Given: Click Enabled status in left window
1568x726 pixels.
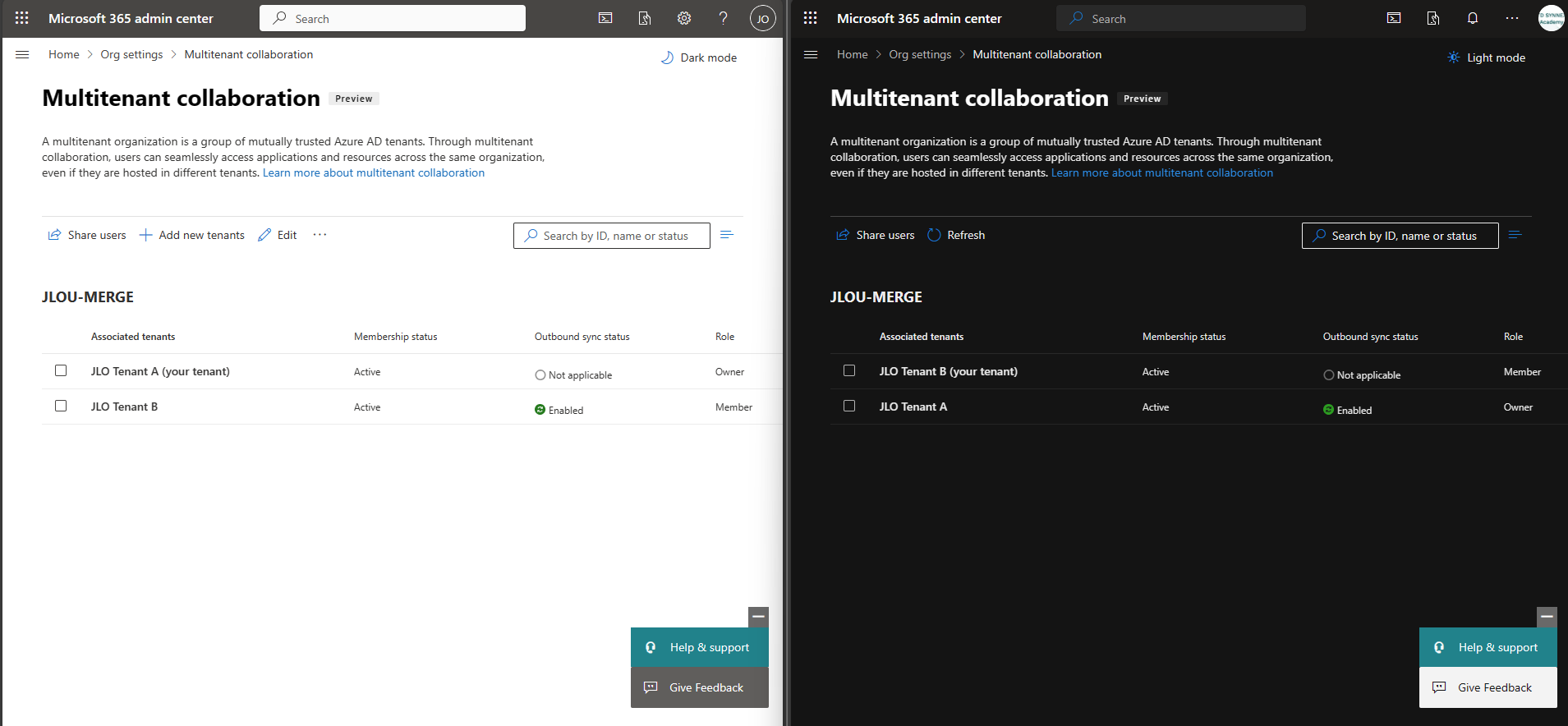Looking at the screenshot, I should (559, 410).
